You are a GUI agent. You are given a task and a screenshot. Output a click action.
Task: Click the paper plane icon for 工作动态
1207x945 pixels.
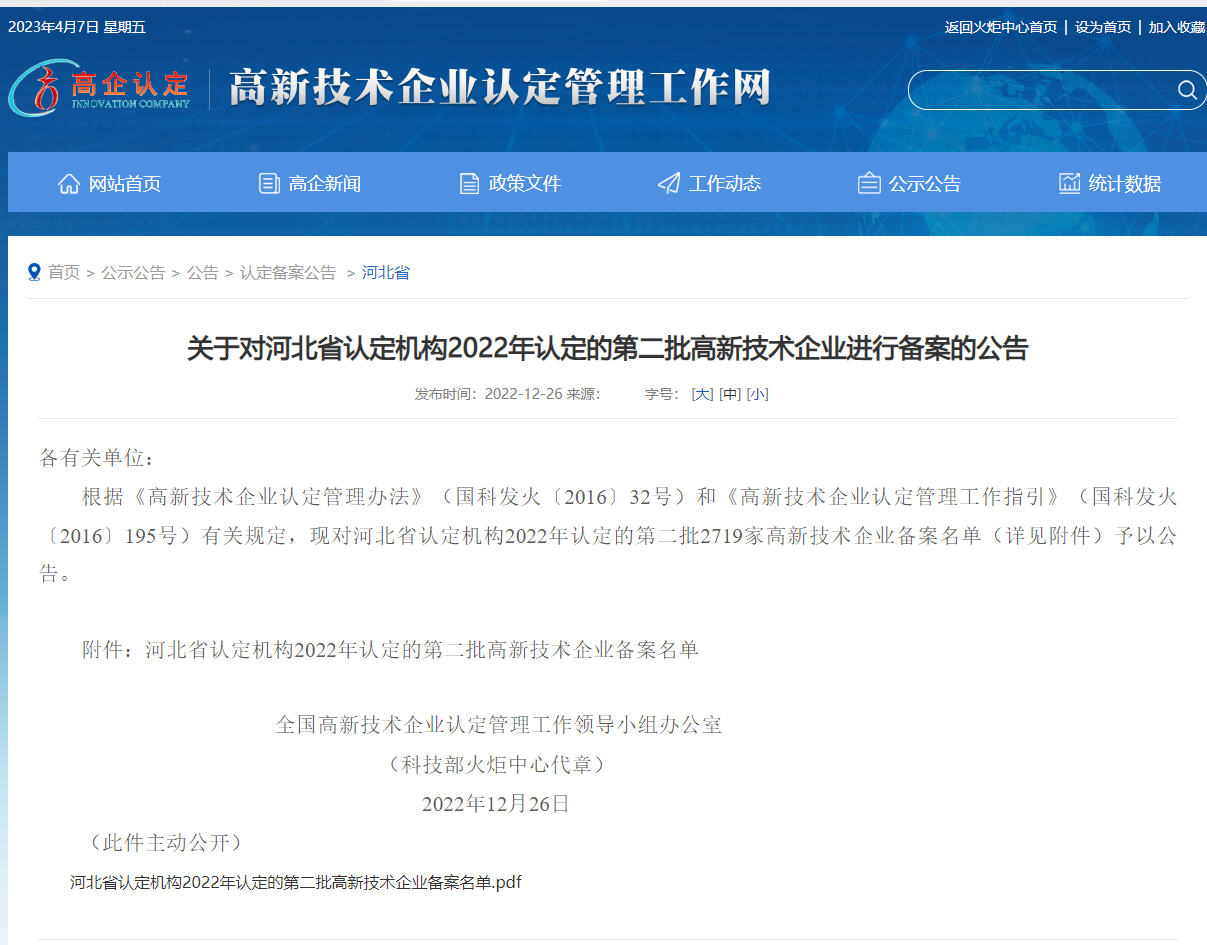[x=669, y=183]
